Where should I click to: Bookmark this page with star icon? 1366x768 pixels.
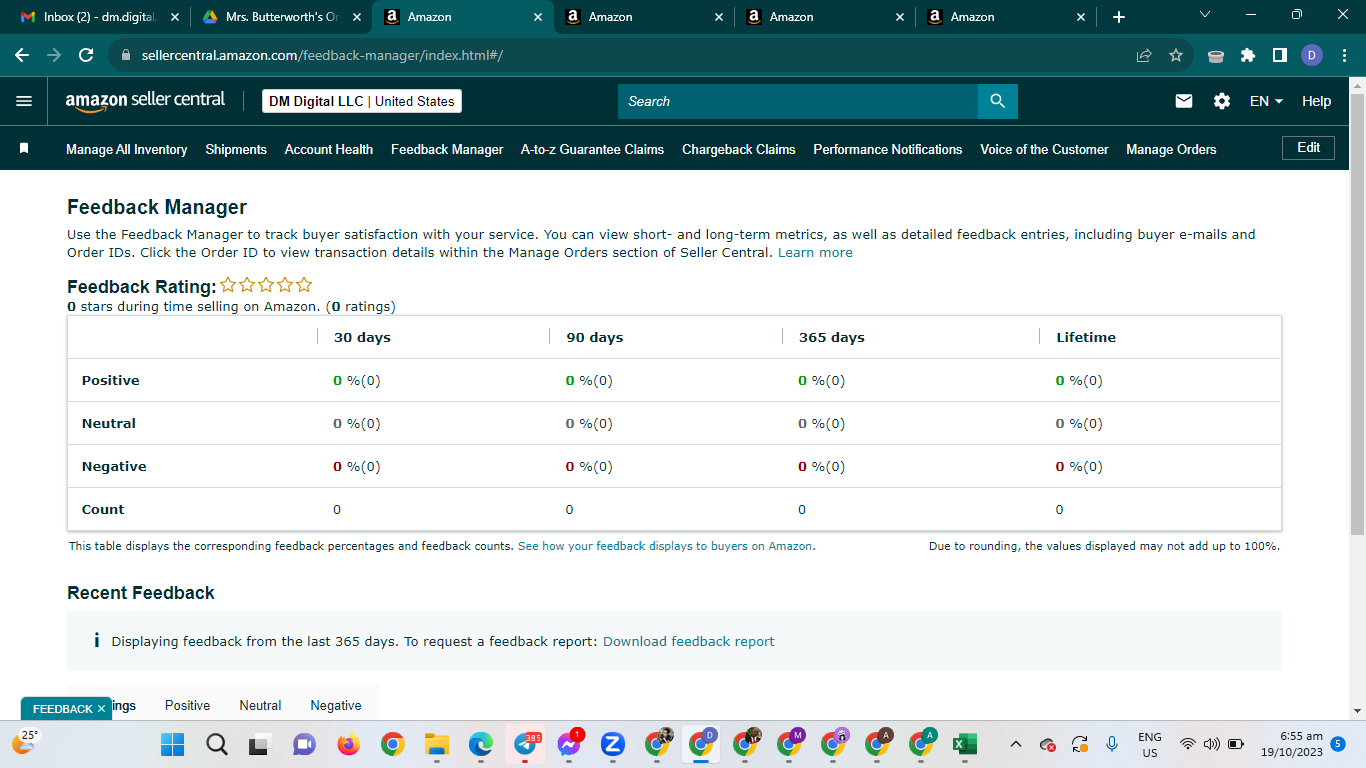tap(1176, 55)
